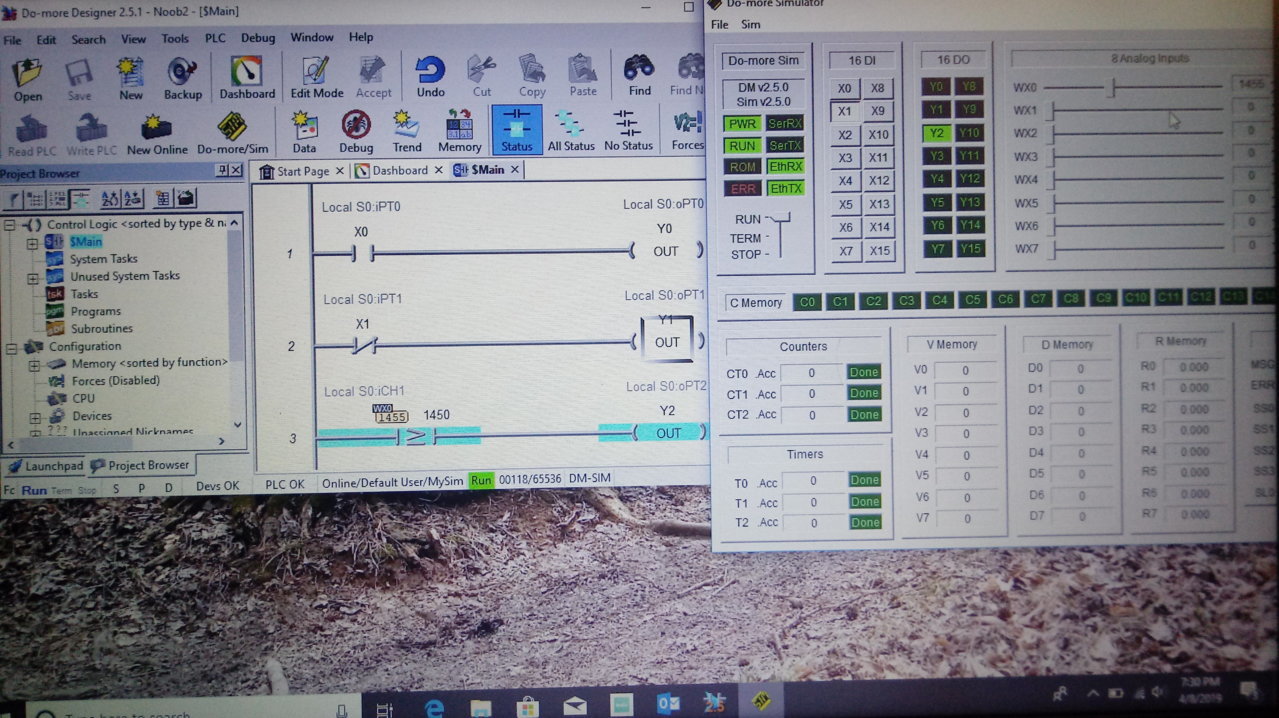Open the Trend view icon
This screenshot has width=1279, height=718.
tap(407, 132)
